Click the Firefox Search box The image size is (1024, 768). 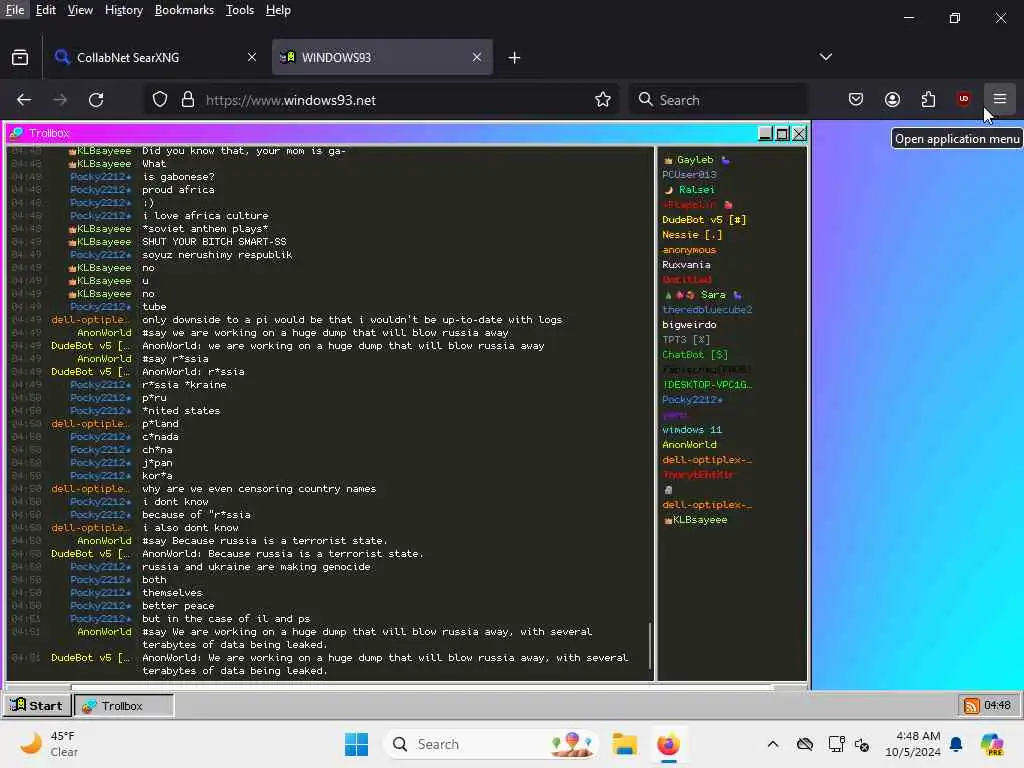[x=718, y=99]
